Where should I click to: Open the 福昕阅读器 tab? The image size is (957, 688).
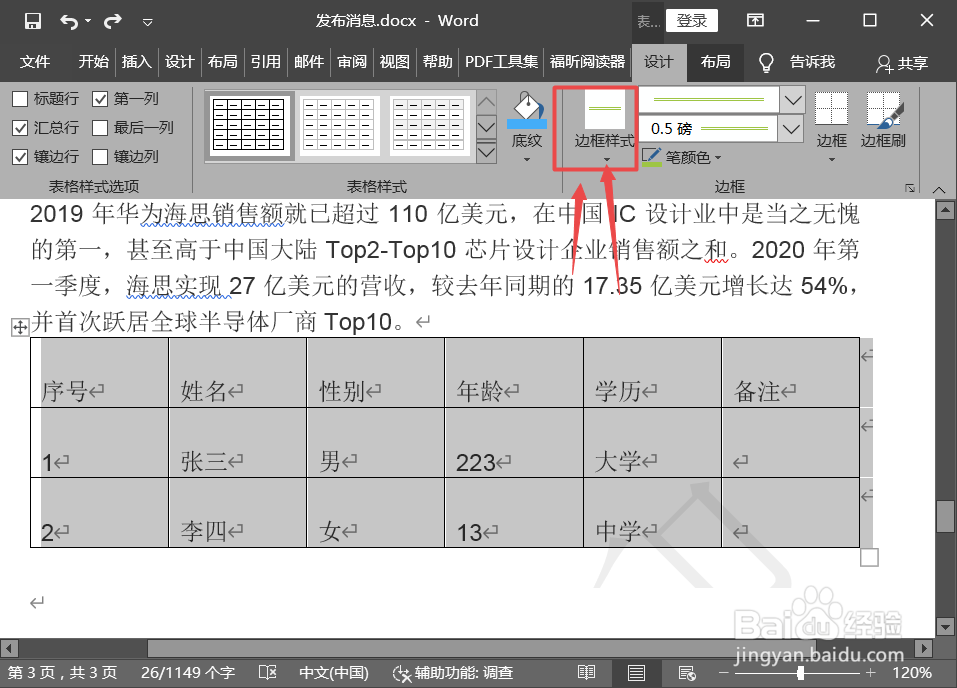click(x=587, y=62)
